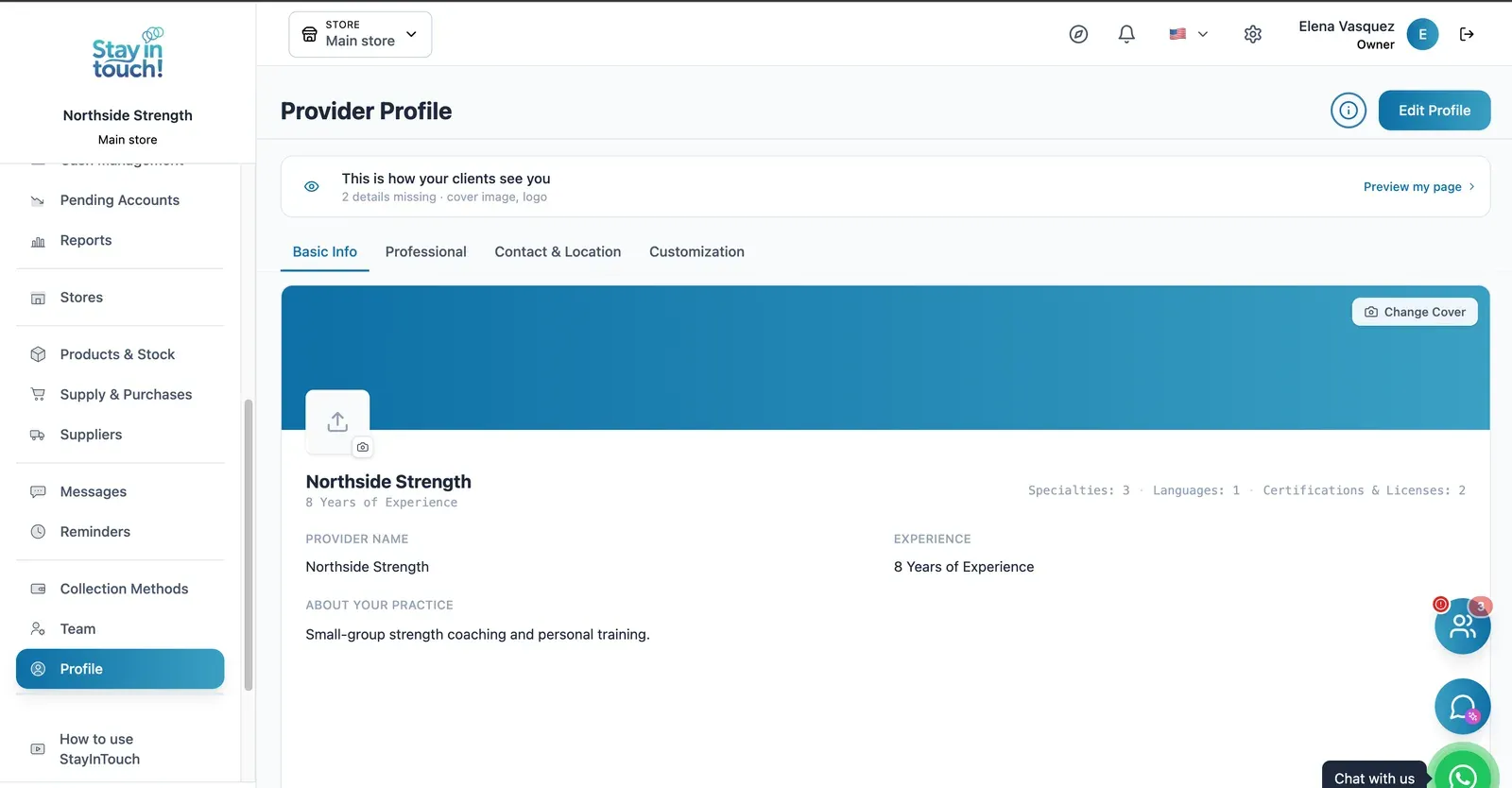The width and height of the screenshot is (1512, 788).
Task: Click the sidebar scrollbar
Action: 249,544
